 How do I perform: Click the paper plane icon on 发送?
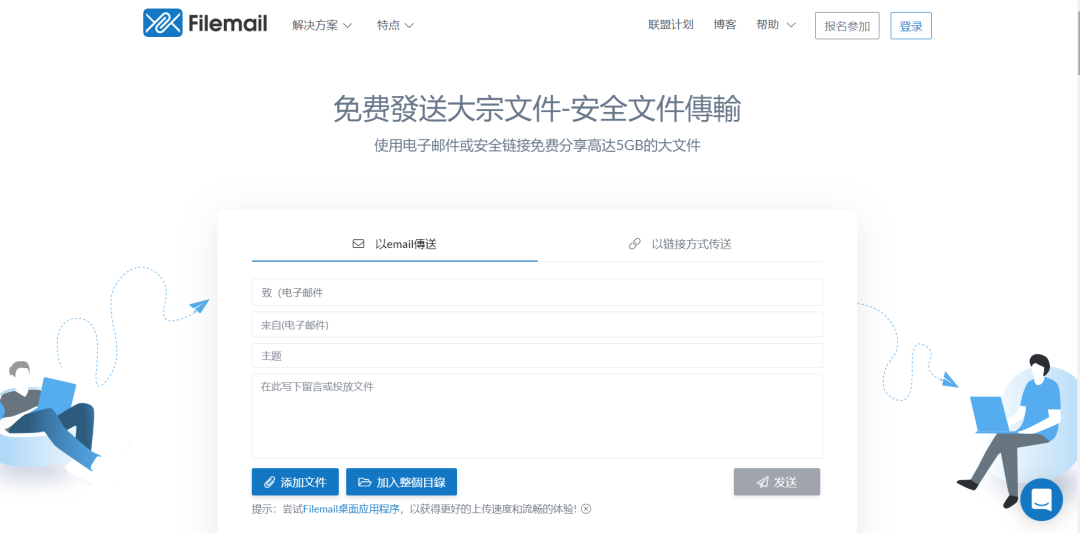coord(762,482)
